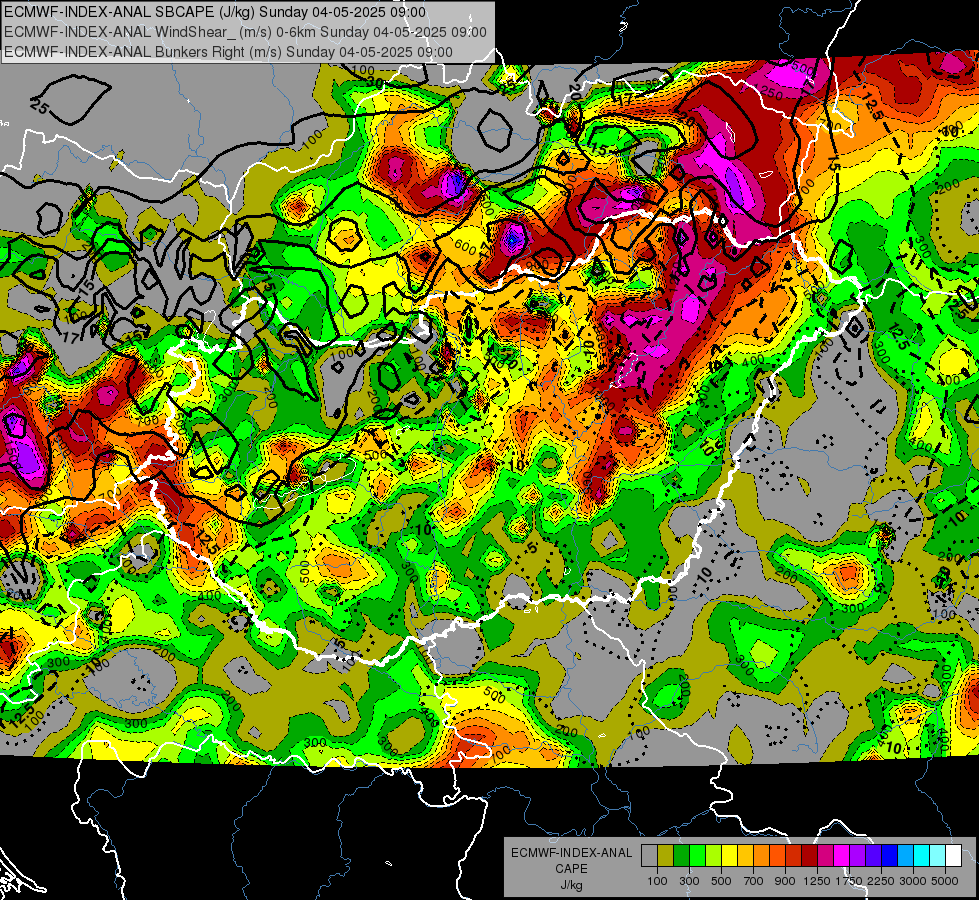
Task: Pick the violet swatch before 2250
Action: (873, 856)
